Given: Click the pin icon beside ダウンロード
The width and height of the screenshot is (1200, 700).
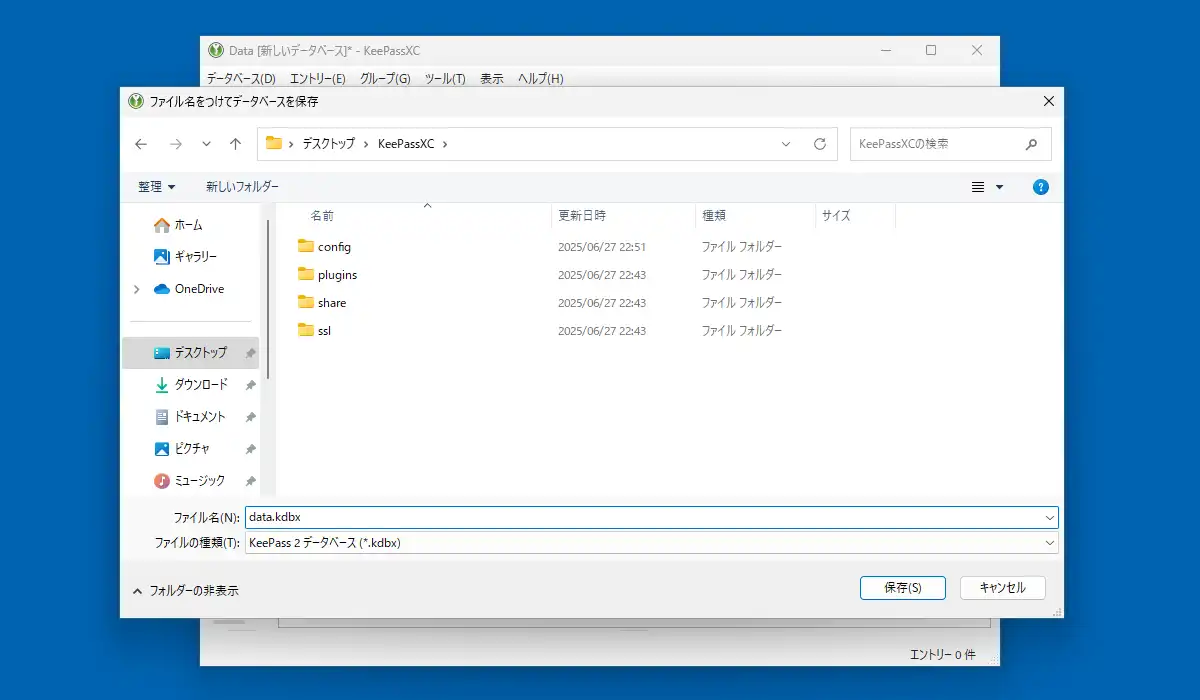Looking at the screenshot, I should pos(250,385).
